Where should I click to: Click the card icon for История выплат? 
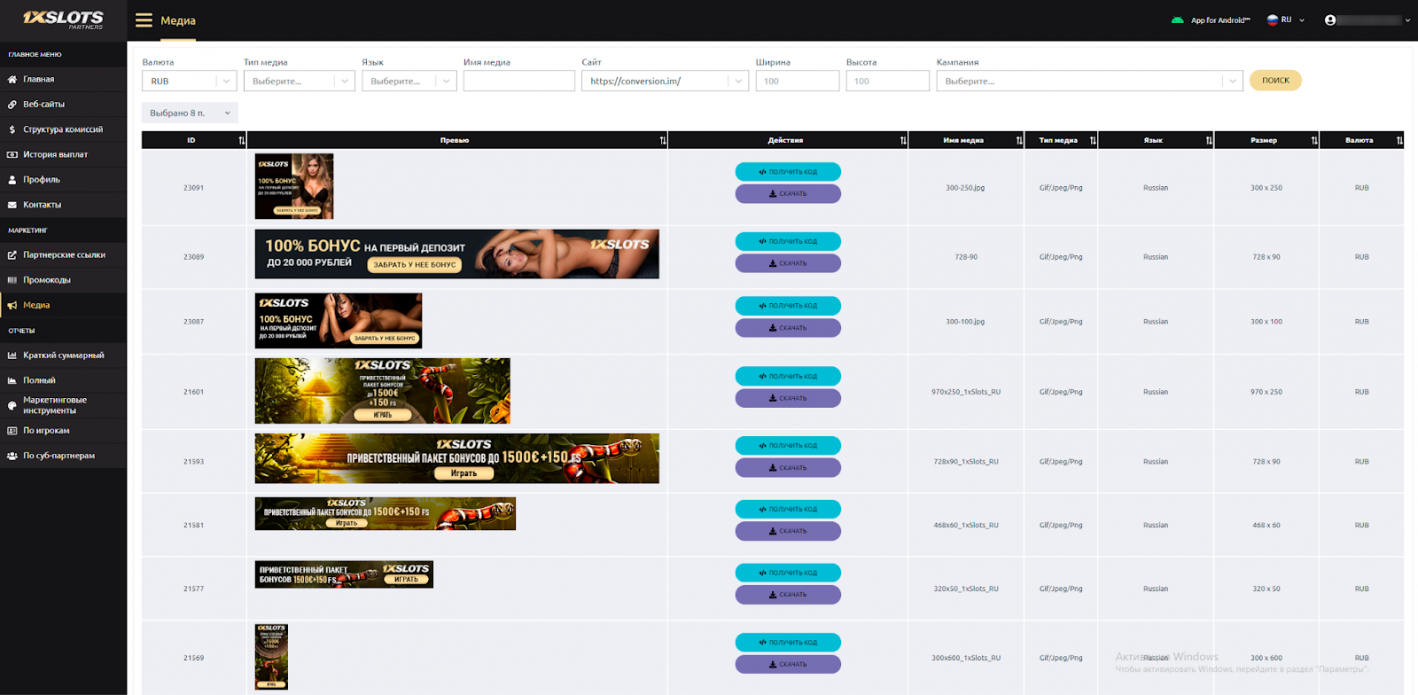[x=12, y=154]
